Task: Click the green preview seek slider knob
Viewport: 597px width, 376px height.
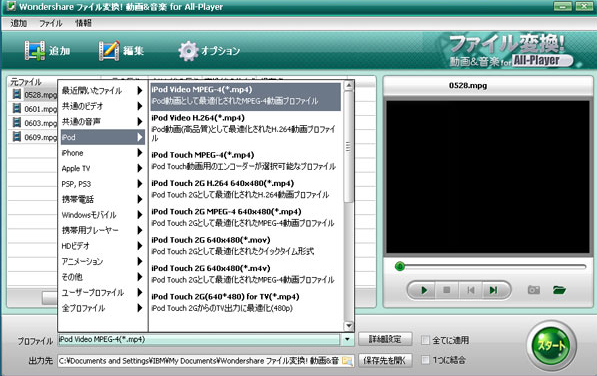Action: click(x=399, y=266)
